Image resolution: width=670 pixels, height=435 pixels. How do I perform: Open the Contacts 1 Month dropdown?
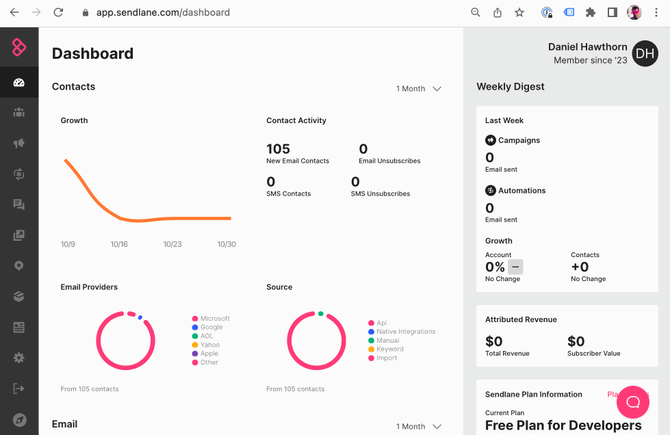click(419, 89)
